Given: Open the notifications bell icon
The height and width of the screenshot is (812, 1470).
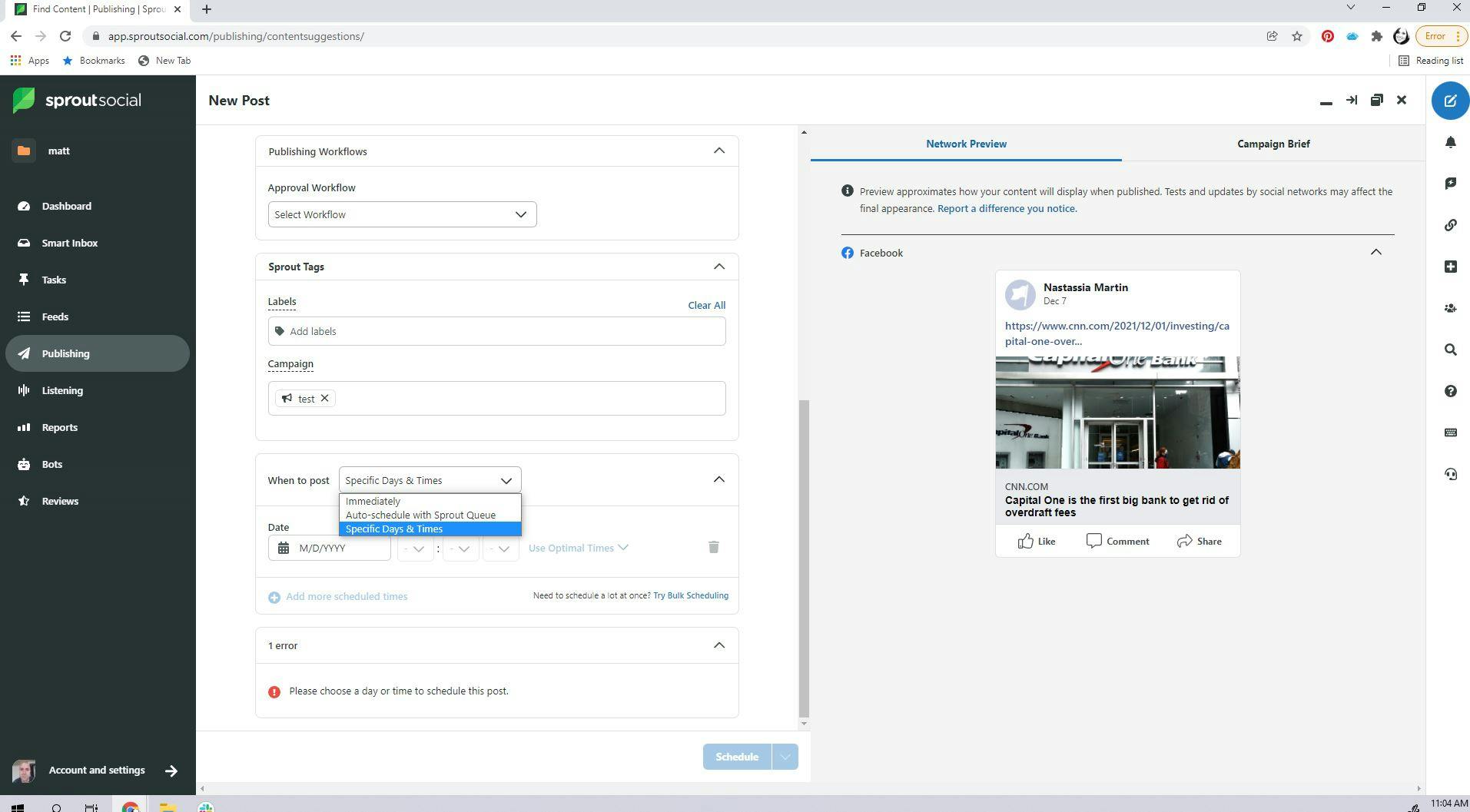Looking at the screenshot, I should [1450, 143].
